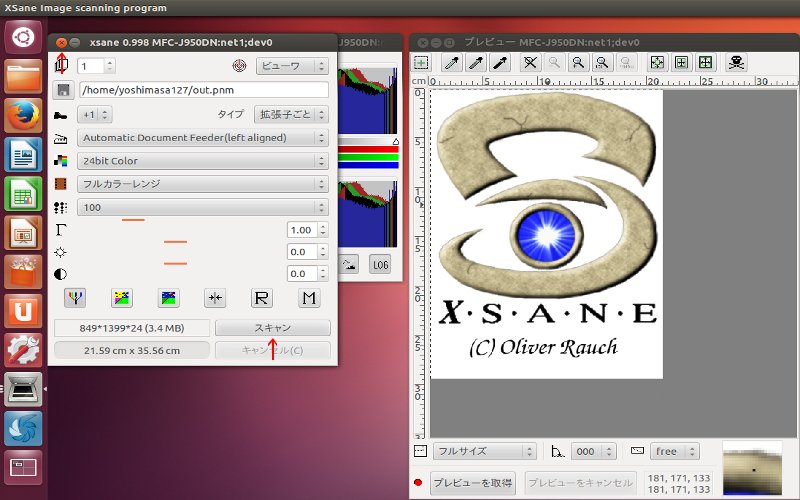This screenshot has height=500, width=800.
Task: Click the gamma slider handle
Action: (x=133, y=220)
